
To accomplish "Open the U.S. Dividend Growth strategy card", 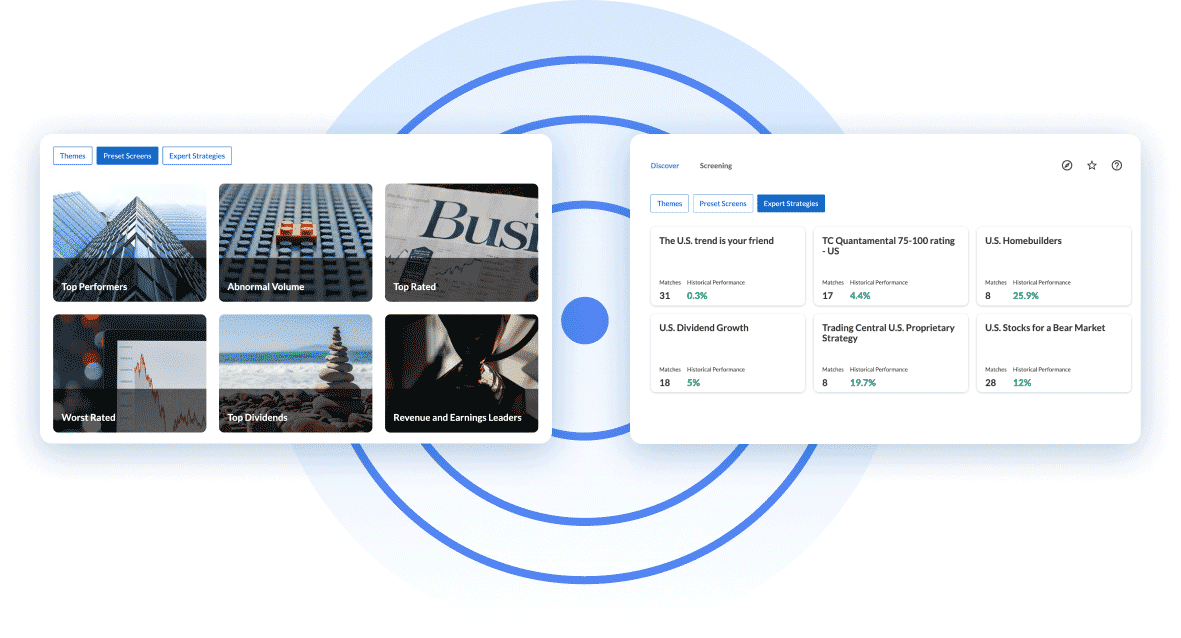I will 727,352.
